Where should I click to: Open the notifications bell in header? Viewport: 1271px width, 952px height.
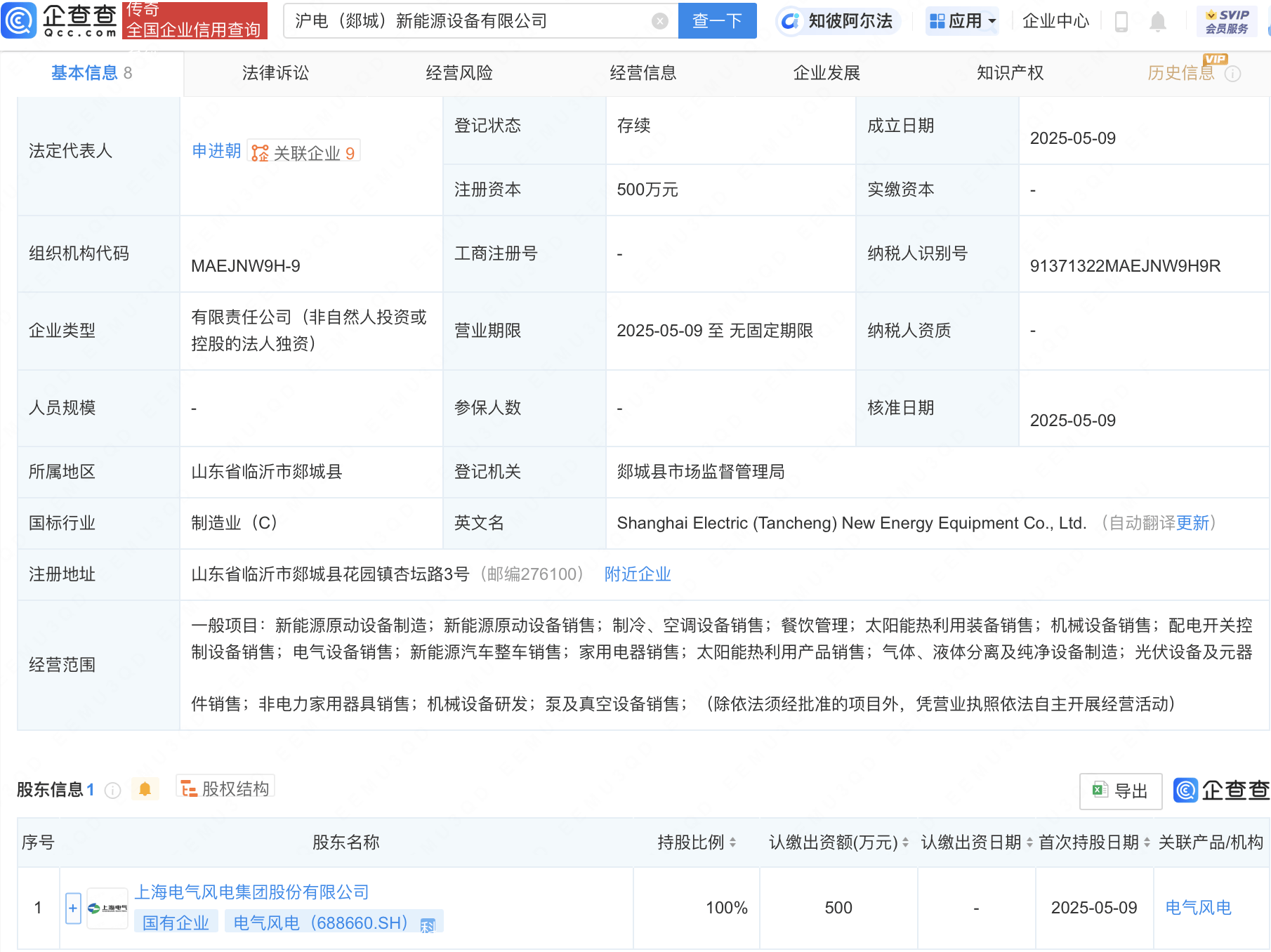pos(1157,22)
